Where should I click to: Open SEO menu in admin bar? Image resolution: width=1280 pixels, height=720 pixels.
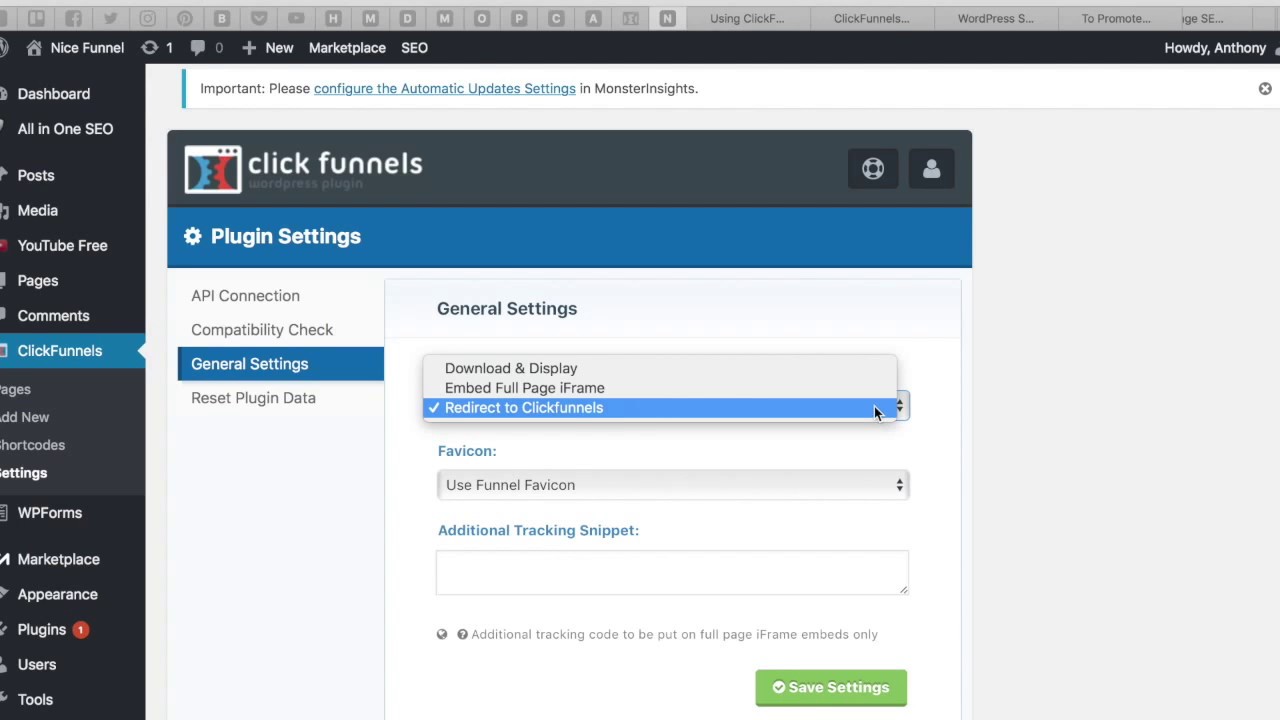click(x=414, y=48)
